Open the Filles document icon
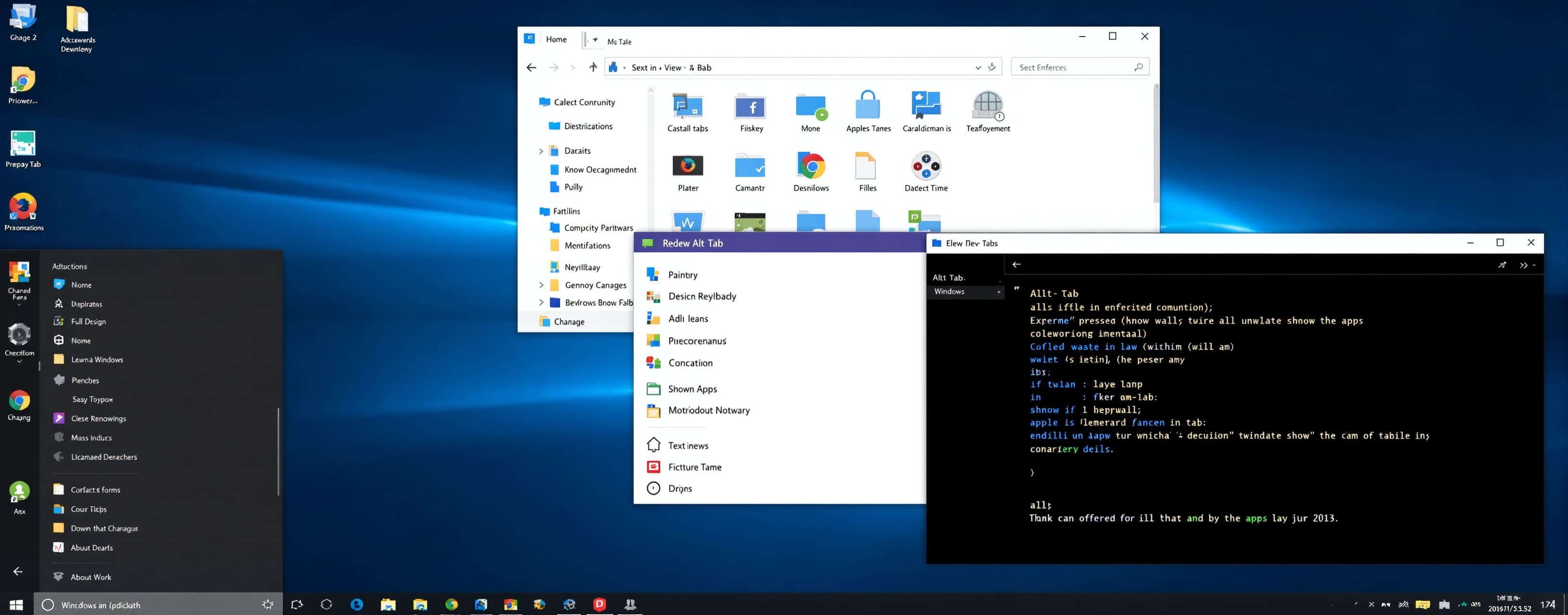Image resolution: width=1568 pixels, height=615 pixels. [866, 166]
